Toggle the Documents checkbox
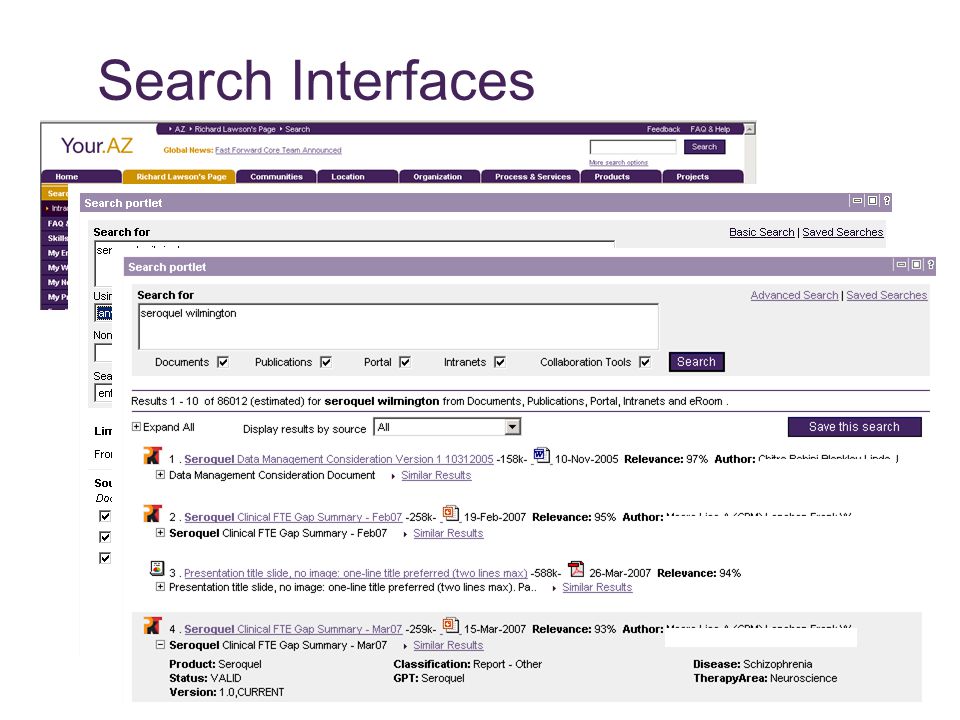 pos(223,362)
